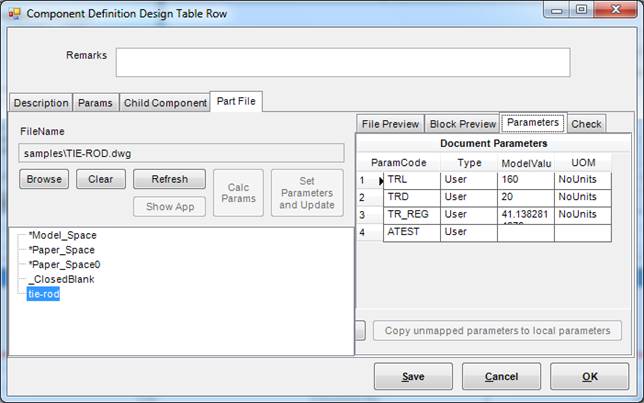
Task: Click the window icon in title bar
Action: (14, 14)
